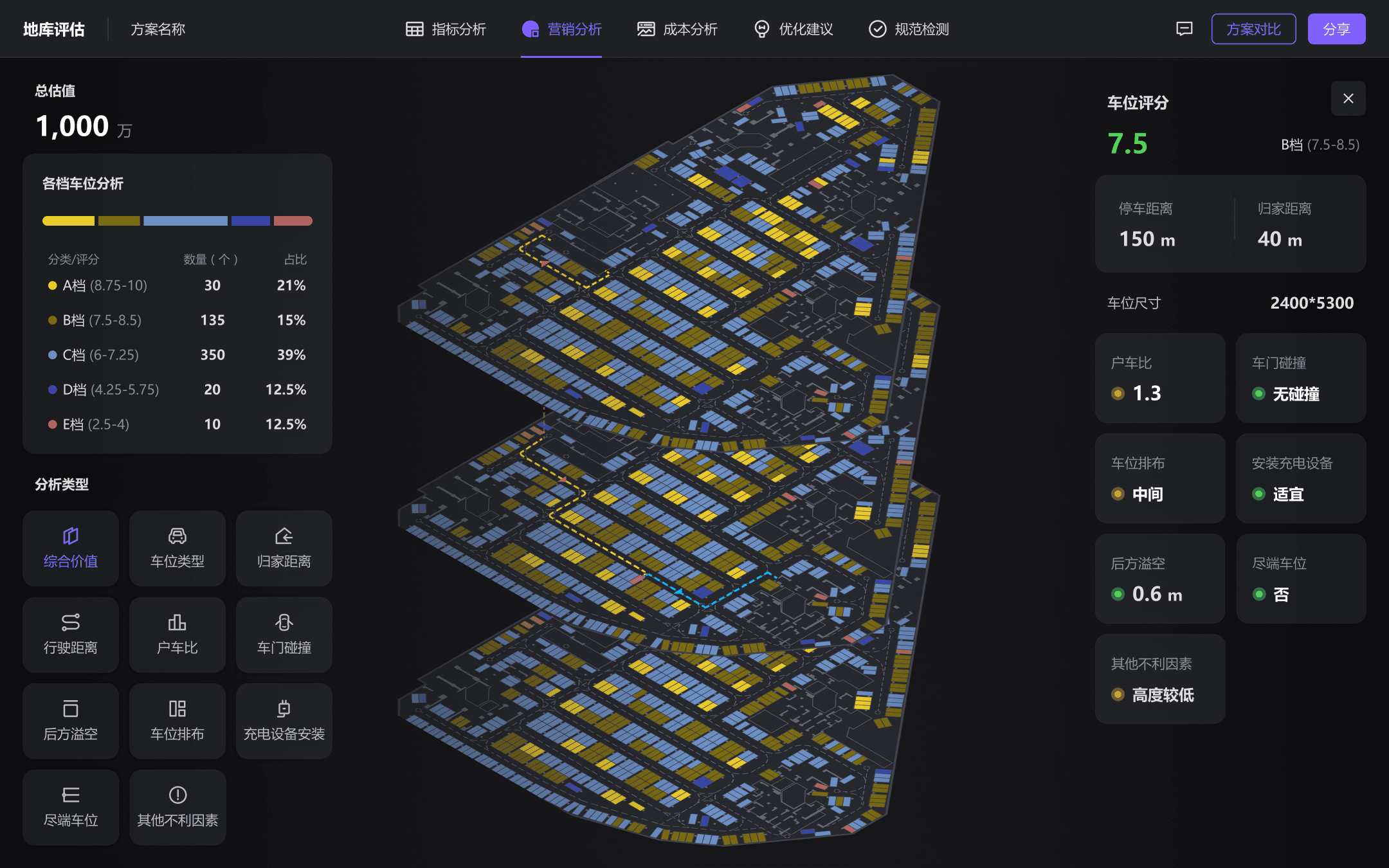Select the 车位类型 car icon tile
1389x868 pixels.
click(x=177, y=536)
